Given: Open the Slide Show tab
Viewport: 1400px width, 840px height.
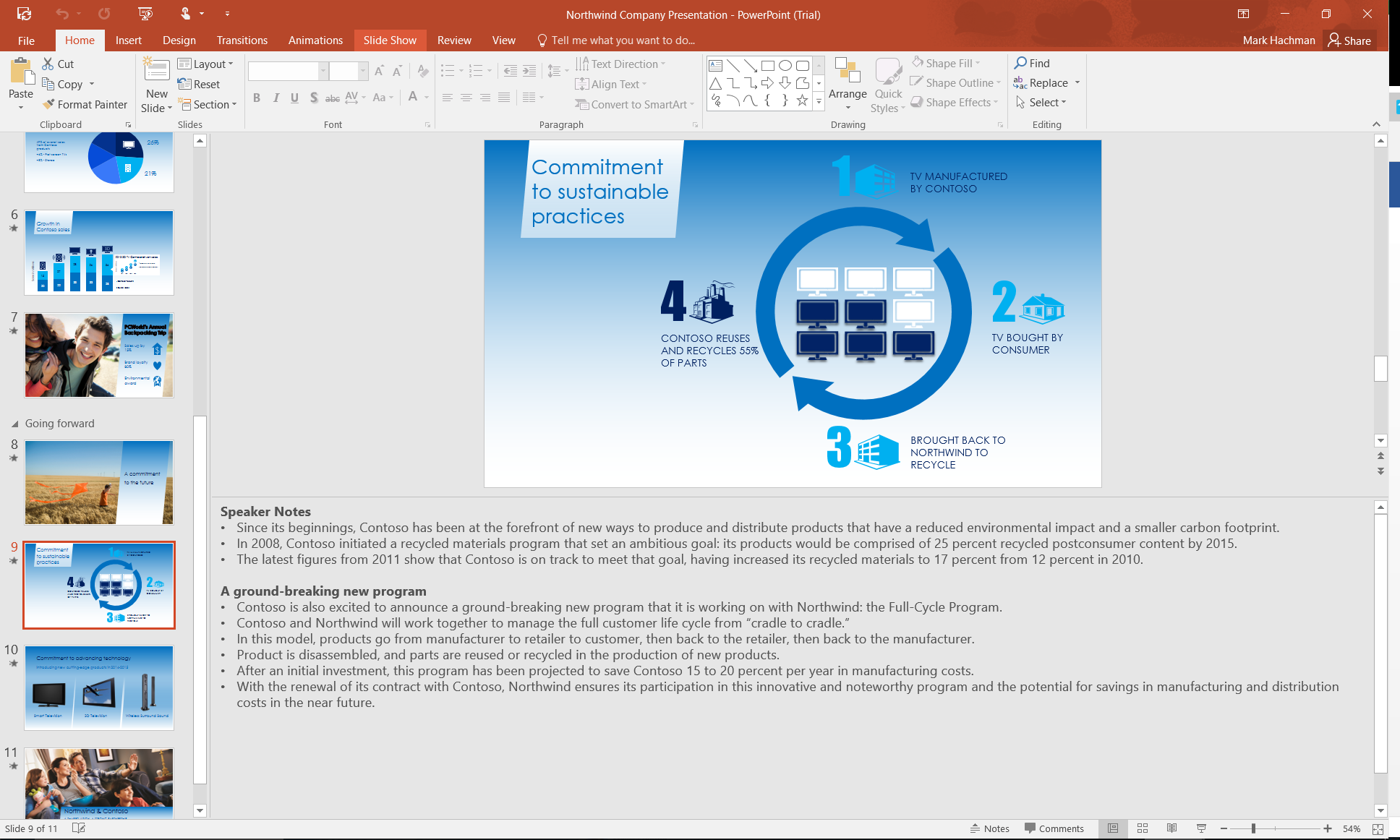Looking at the screenshot, I should click(x=390, y=40).
